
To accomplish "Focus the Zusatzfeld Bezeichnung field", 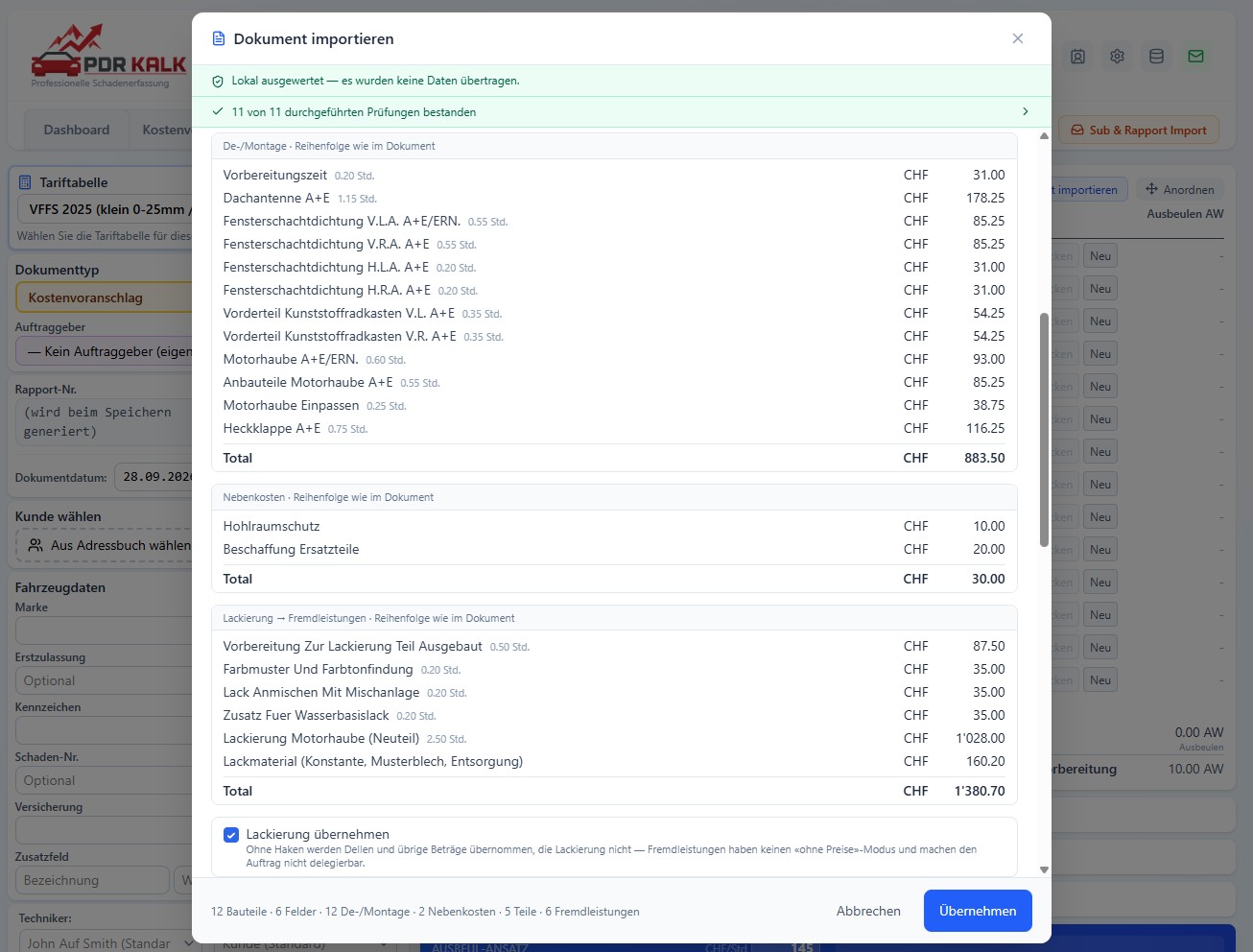I will [x=93, y=880].
